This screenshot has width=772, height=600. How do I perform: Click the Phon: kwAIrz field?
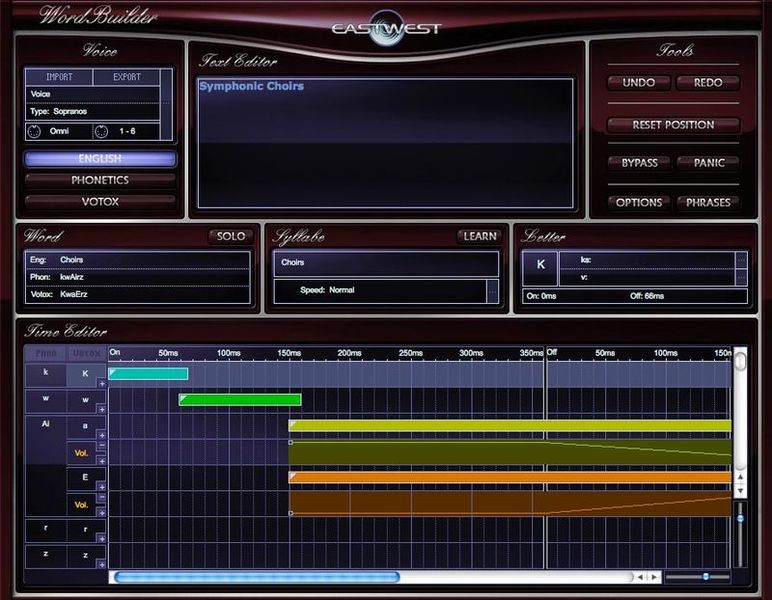[x=137, y=277]
